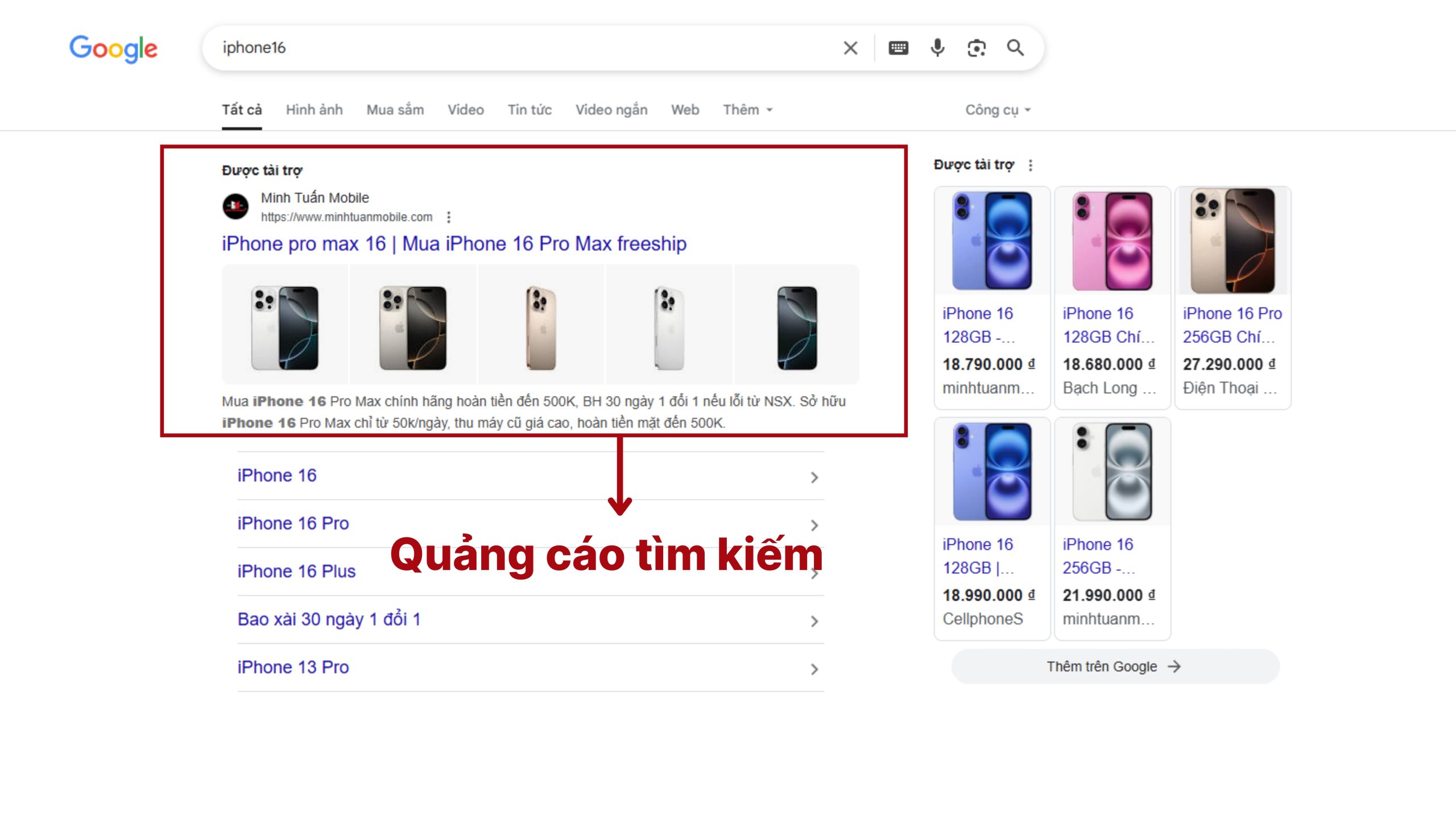Open the on-screen keyboard icon
The height and width of the screenshot is (819, 1456).
(x=898, y=48)
